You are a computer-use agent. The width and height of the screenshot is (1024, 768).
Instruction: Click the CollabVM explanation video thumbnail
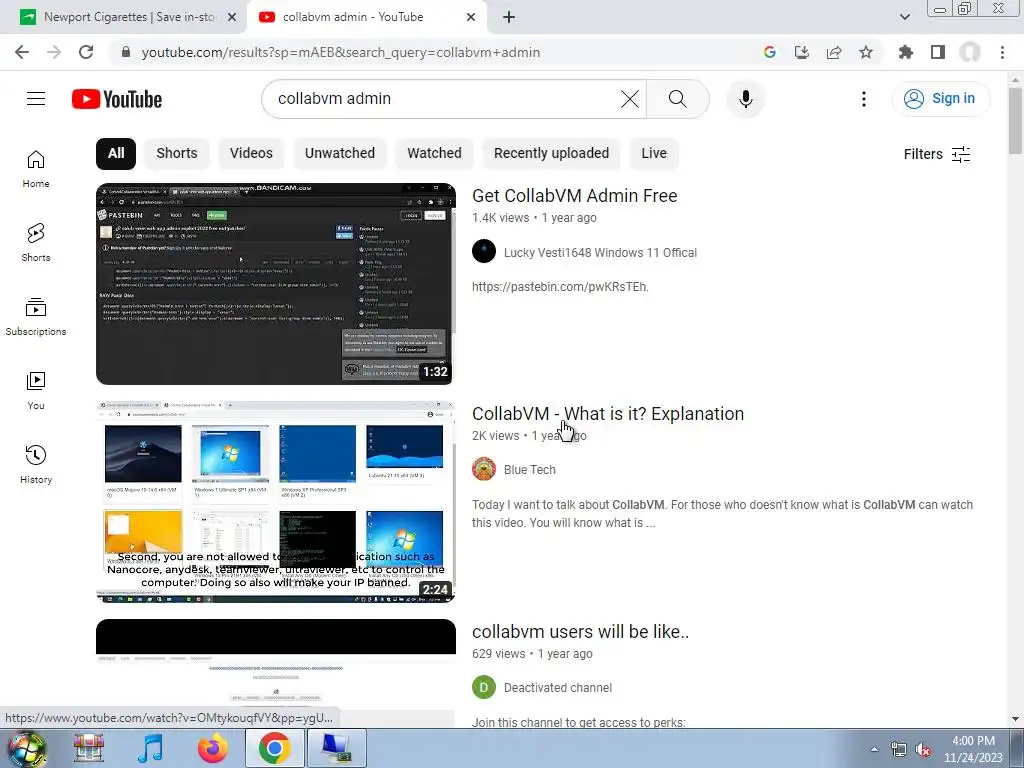pos(276,502)
